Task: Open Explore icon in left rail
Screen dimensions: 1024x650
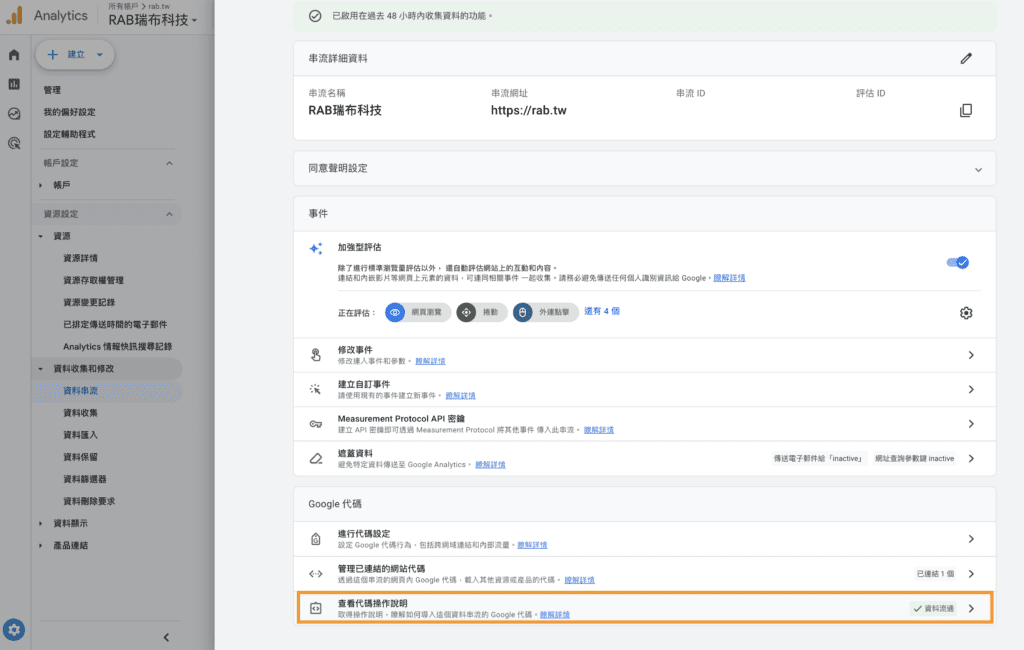Action: pos(14,114)
